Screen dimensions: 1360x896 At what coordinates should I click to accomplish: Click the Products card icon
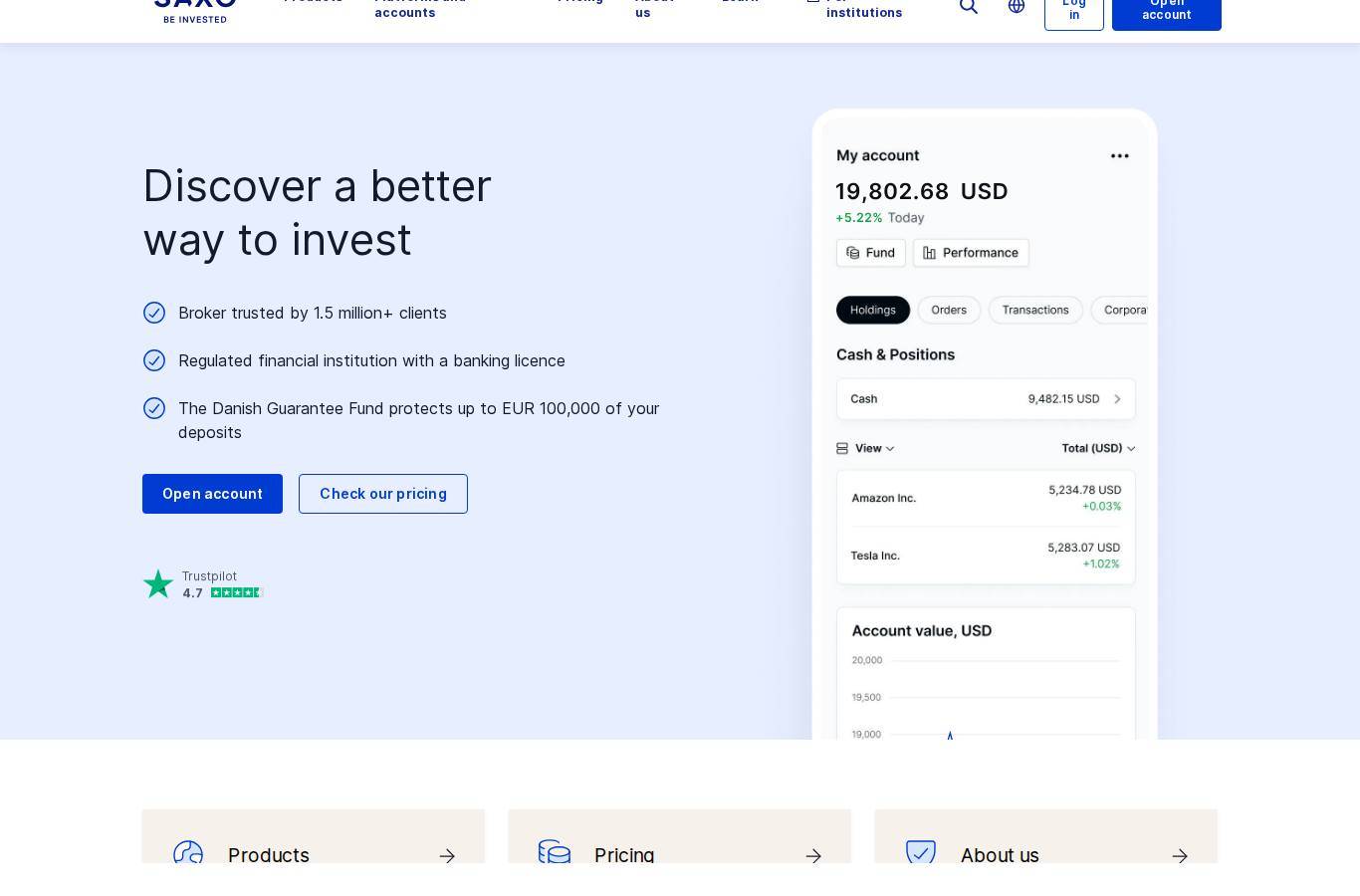point(188,852)
